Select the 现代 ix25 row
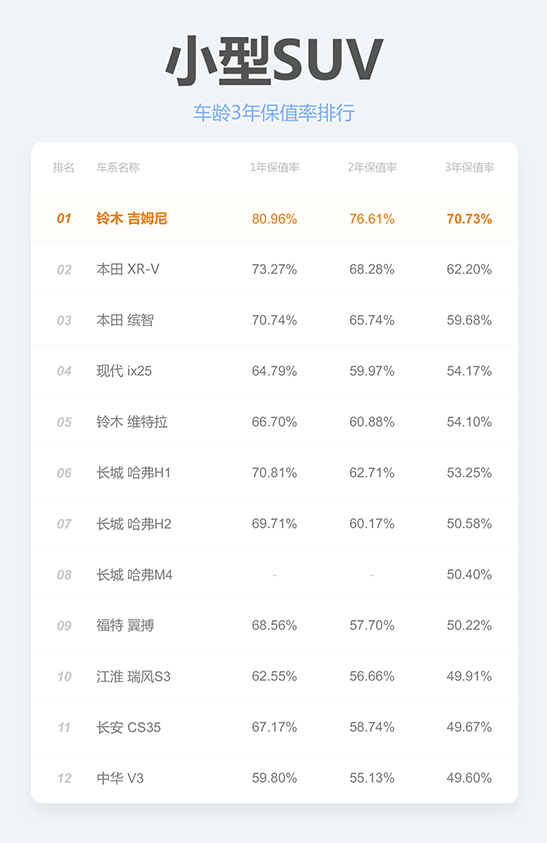This screenshot has height=843, width=547. click(x=274, y=370)
